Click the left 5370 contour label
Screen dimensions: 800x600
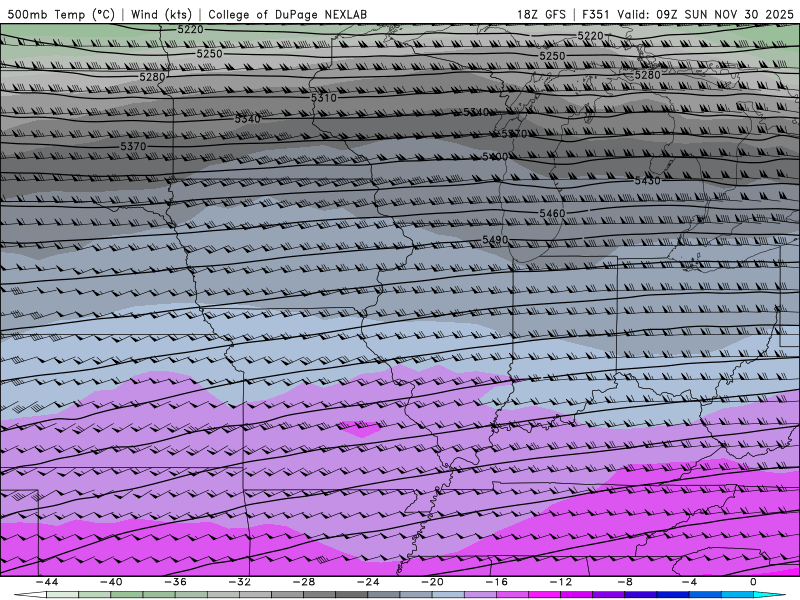click(133, 146)
